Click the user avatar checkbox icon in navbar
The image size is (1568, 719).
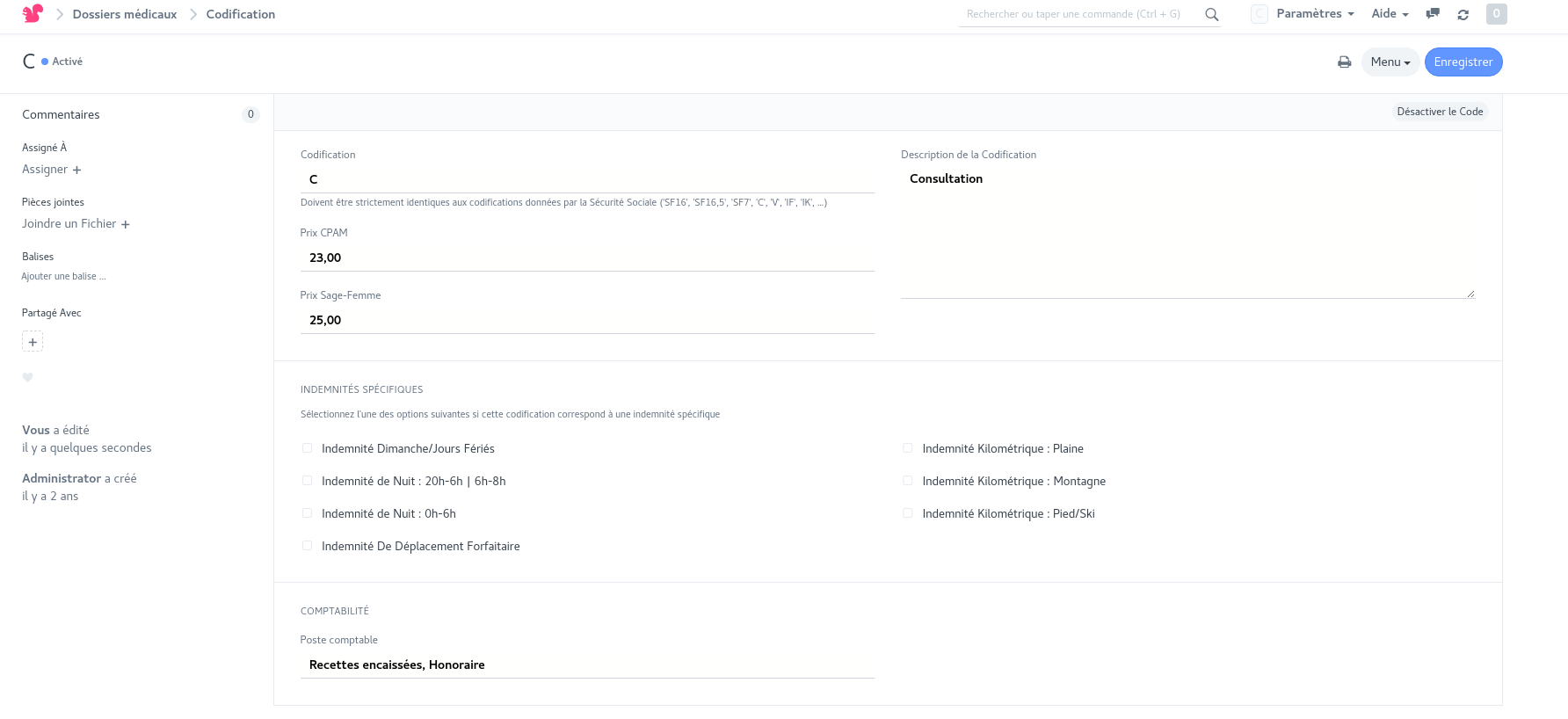[1259, 14]
